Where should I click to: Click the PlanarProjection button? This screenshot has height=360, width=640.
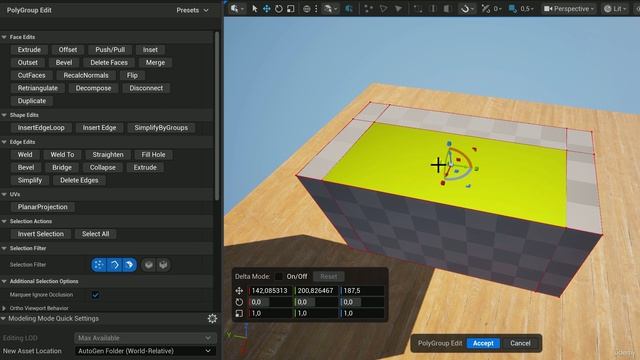pos(42,207)
